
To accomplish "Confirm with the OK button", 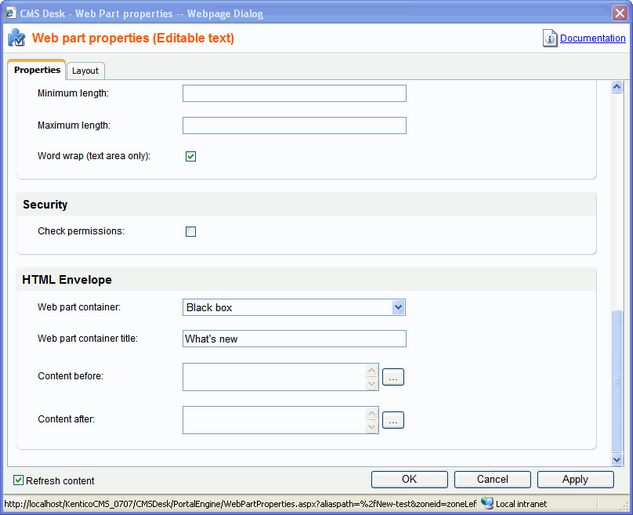I will click(409, 479).
